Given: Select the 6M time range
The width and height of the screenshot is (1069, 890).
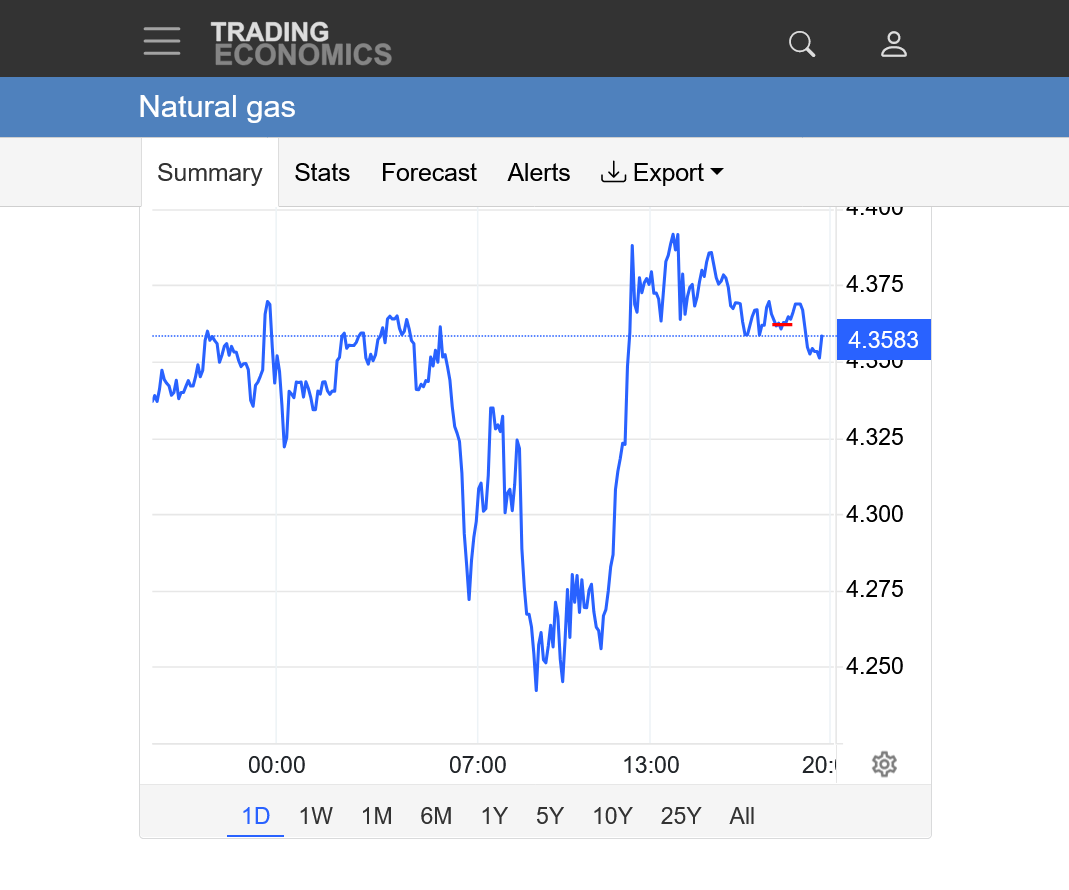Looking at the screenshot, I should coord(436,816).
